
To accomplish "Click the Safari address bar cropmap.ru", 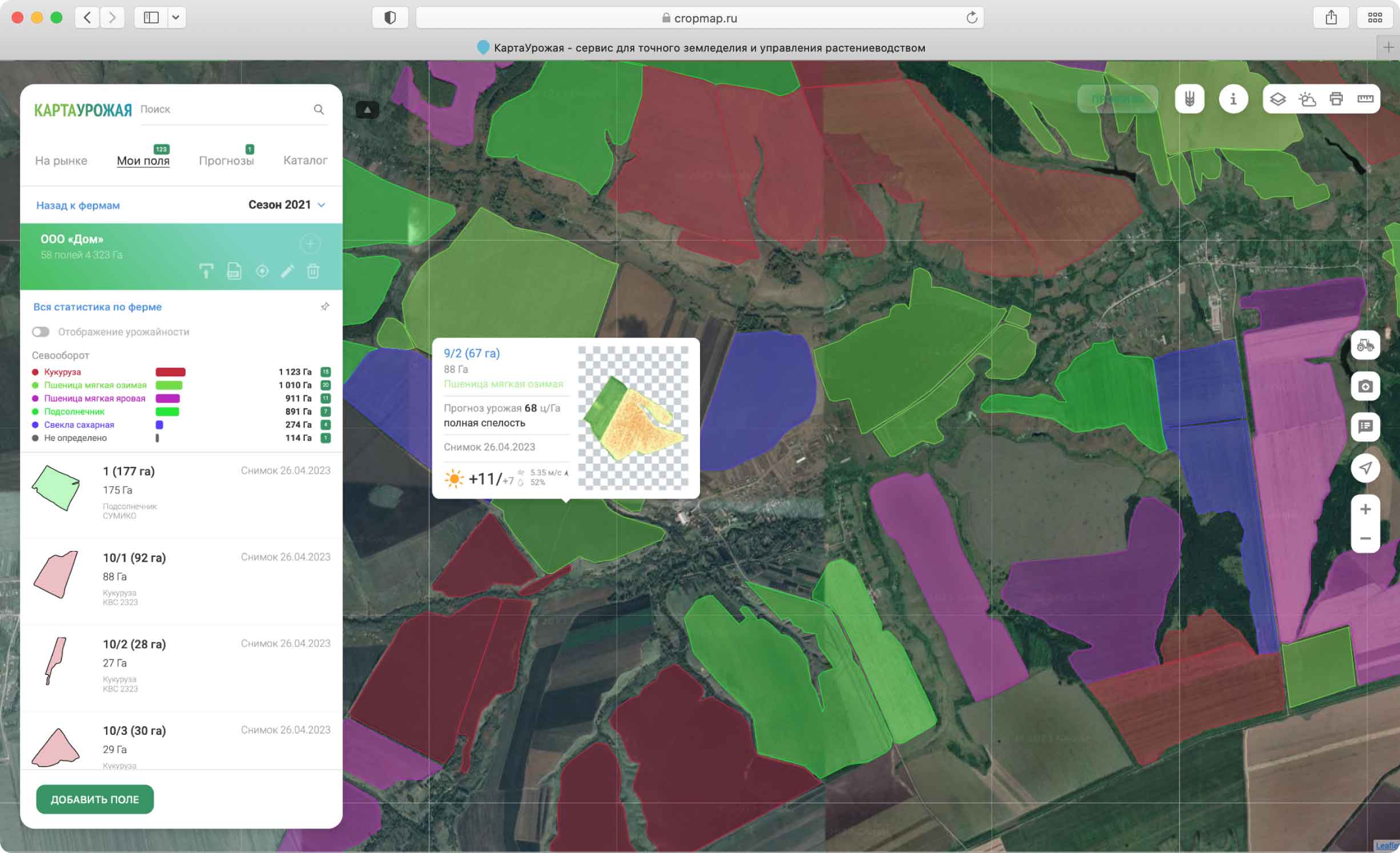I will pyautogui.click(x=699, y=18).
